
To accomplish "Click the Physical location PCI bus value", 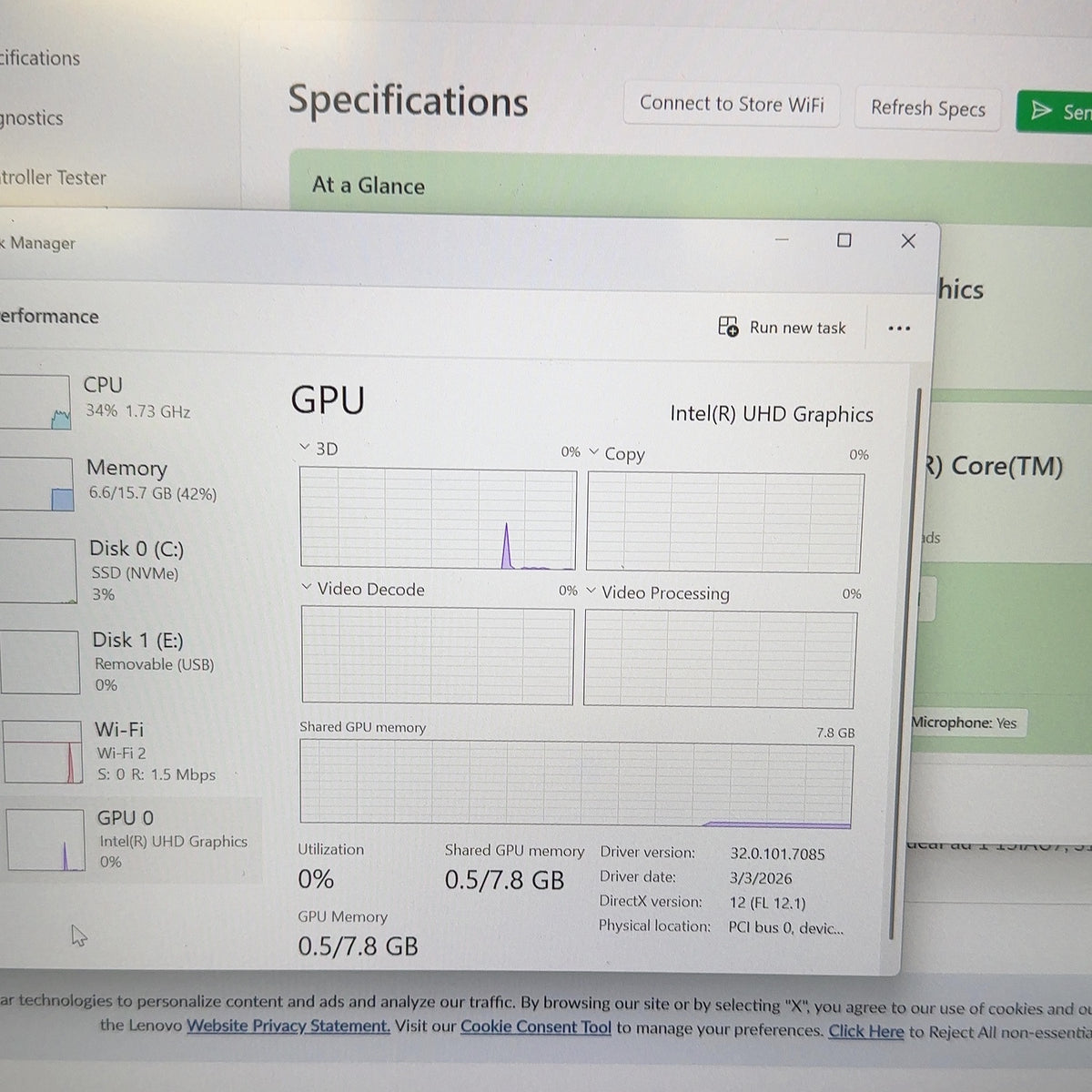I will pos(785,928).
